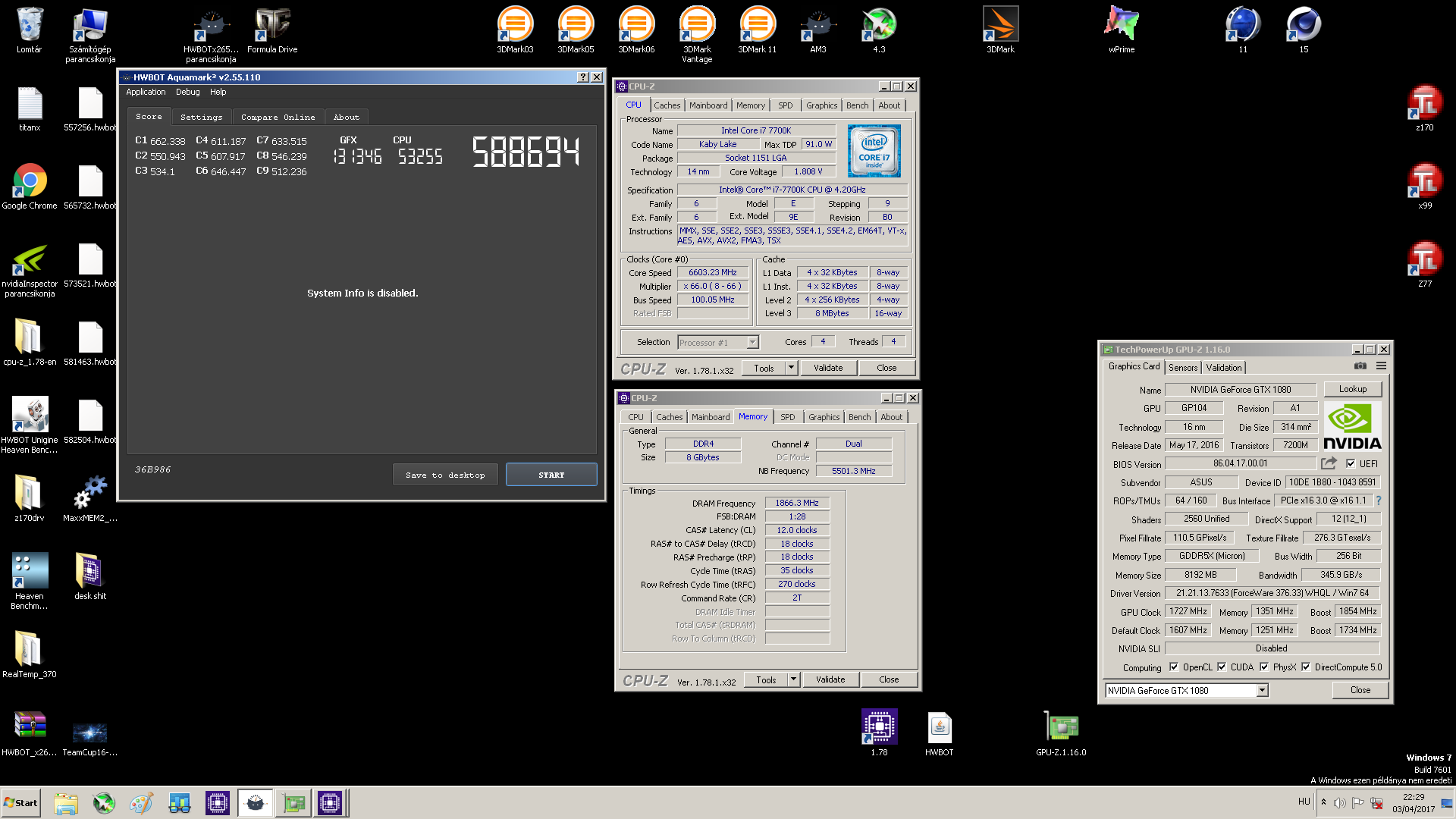1456x819 pixels.
Task: Open the x99 desktop shortcut
Action: click(1425, 187)
